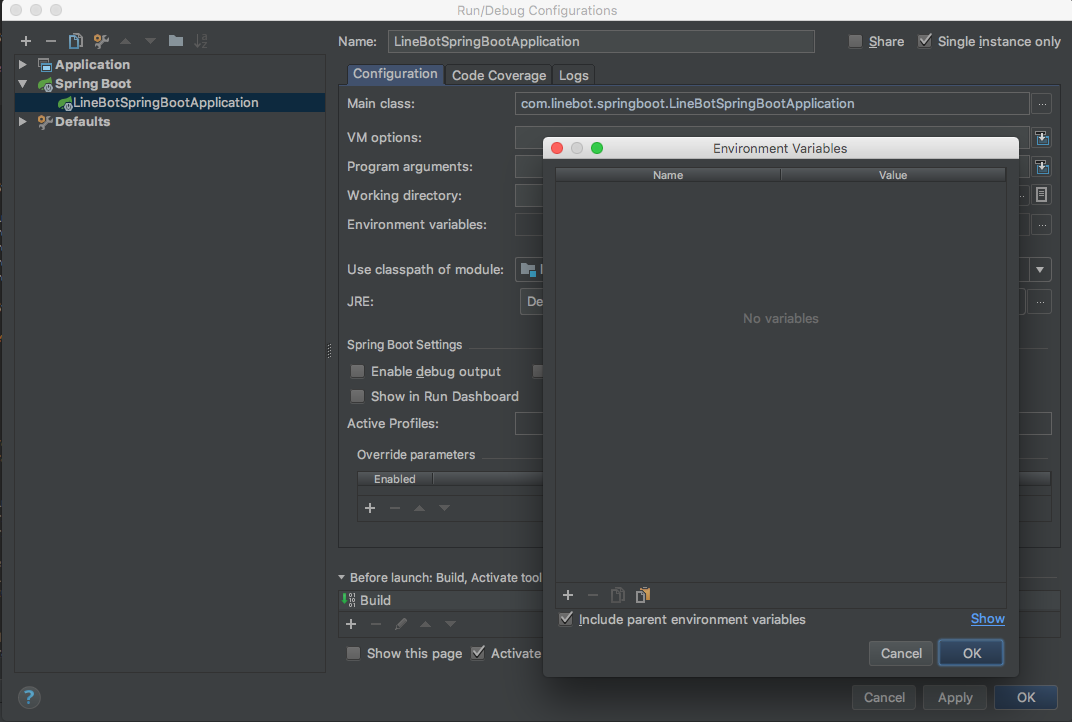Viewport: 1072px width, 722px height.
Task: Toggle Show in Run Dashboard checkbox
Action: [x=357, y=397]
